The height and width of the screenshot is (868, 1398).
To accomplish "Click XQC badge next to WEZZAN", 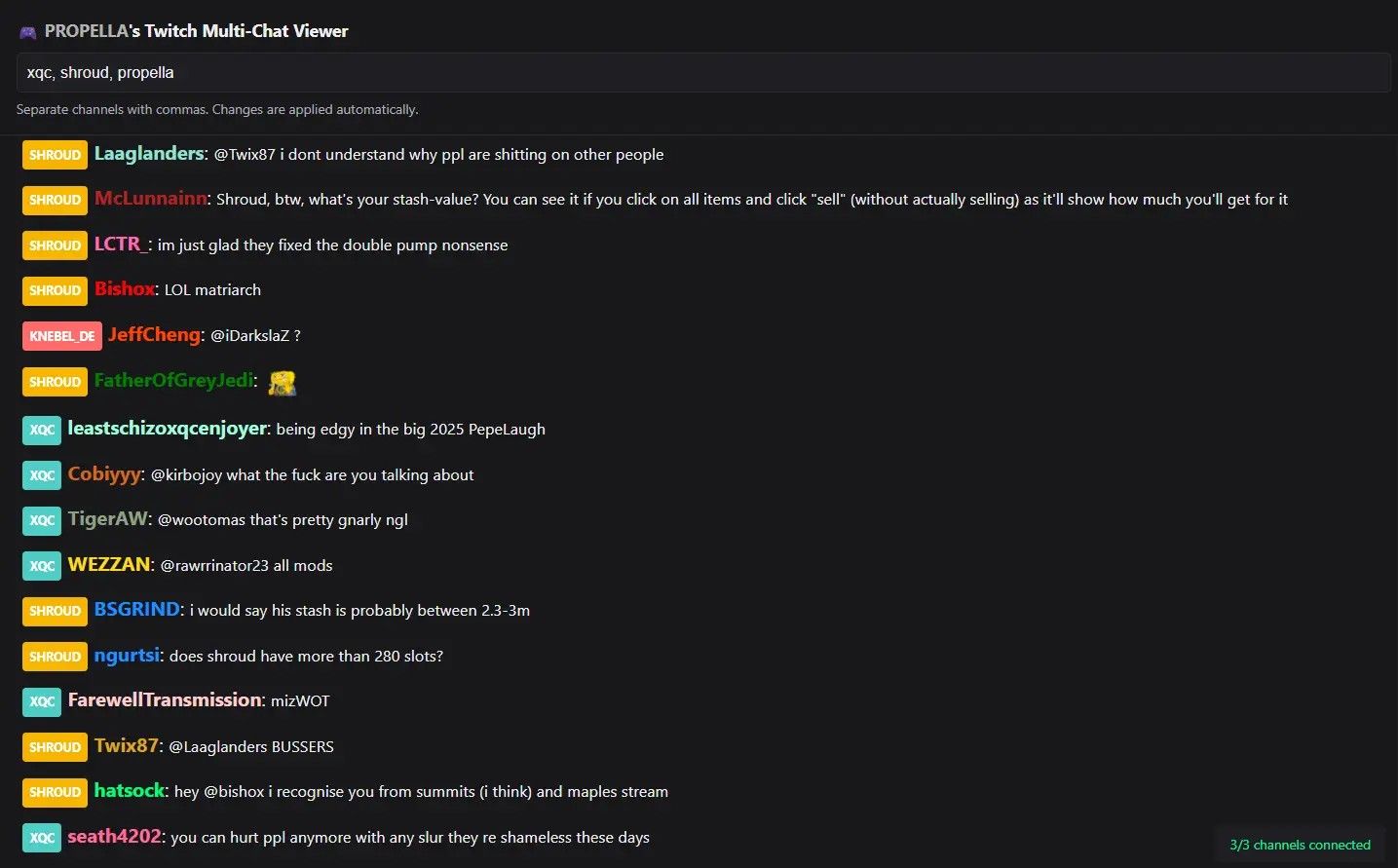I will pos(42,566).
